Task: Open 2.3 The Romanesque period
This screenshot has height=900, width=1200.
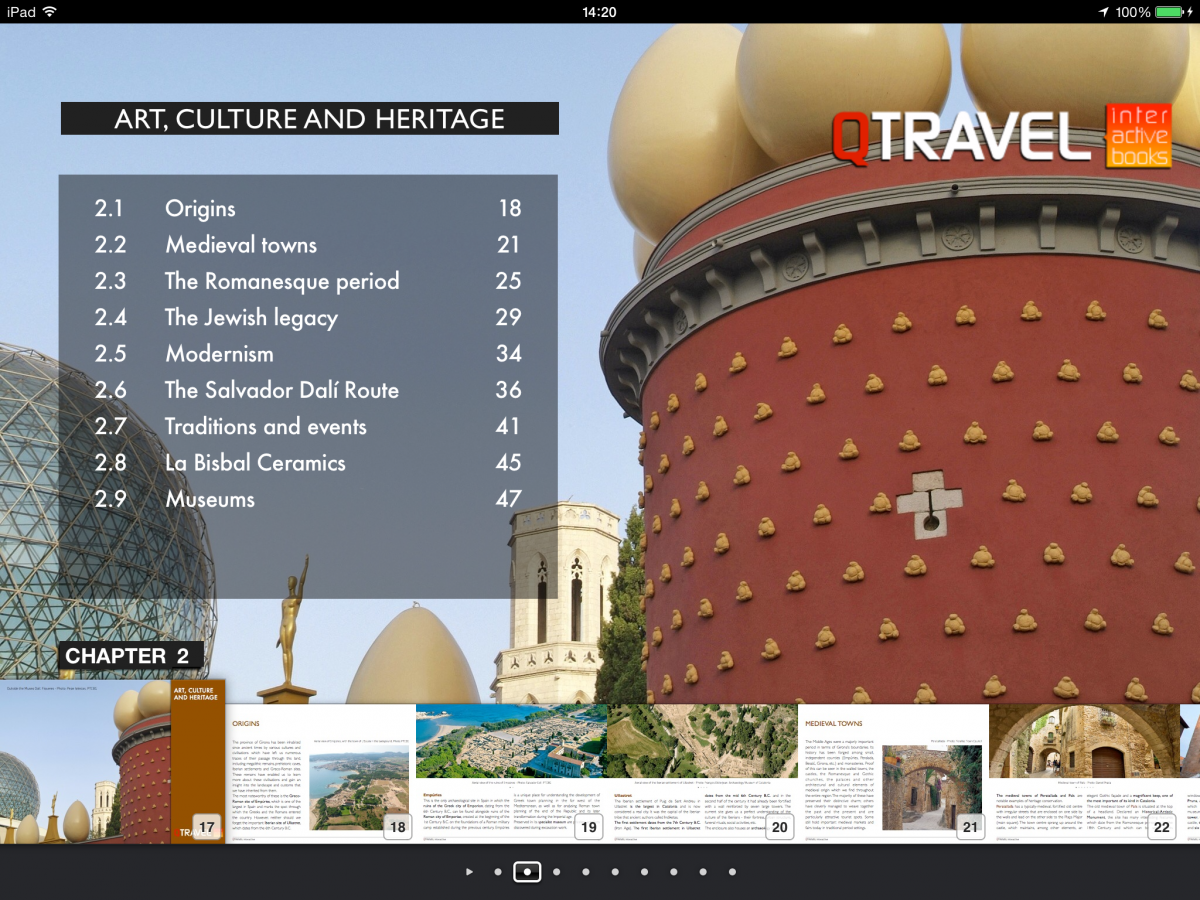Action: point(308,281)
